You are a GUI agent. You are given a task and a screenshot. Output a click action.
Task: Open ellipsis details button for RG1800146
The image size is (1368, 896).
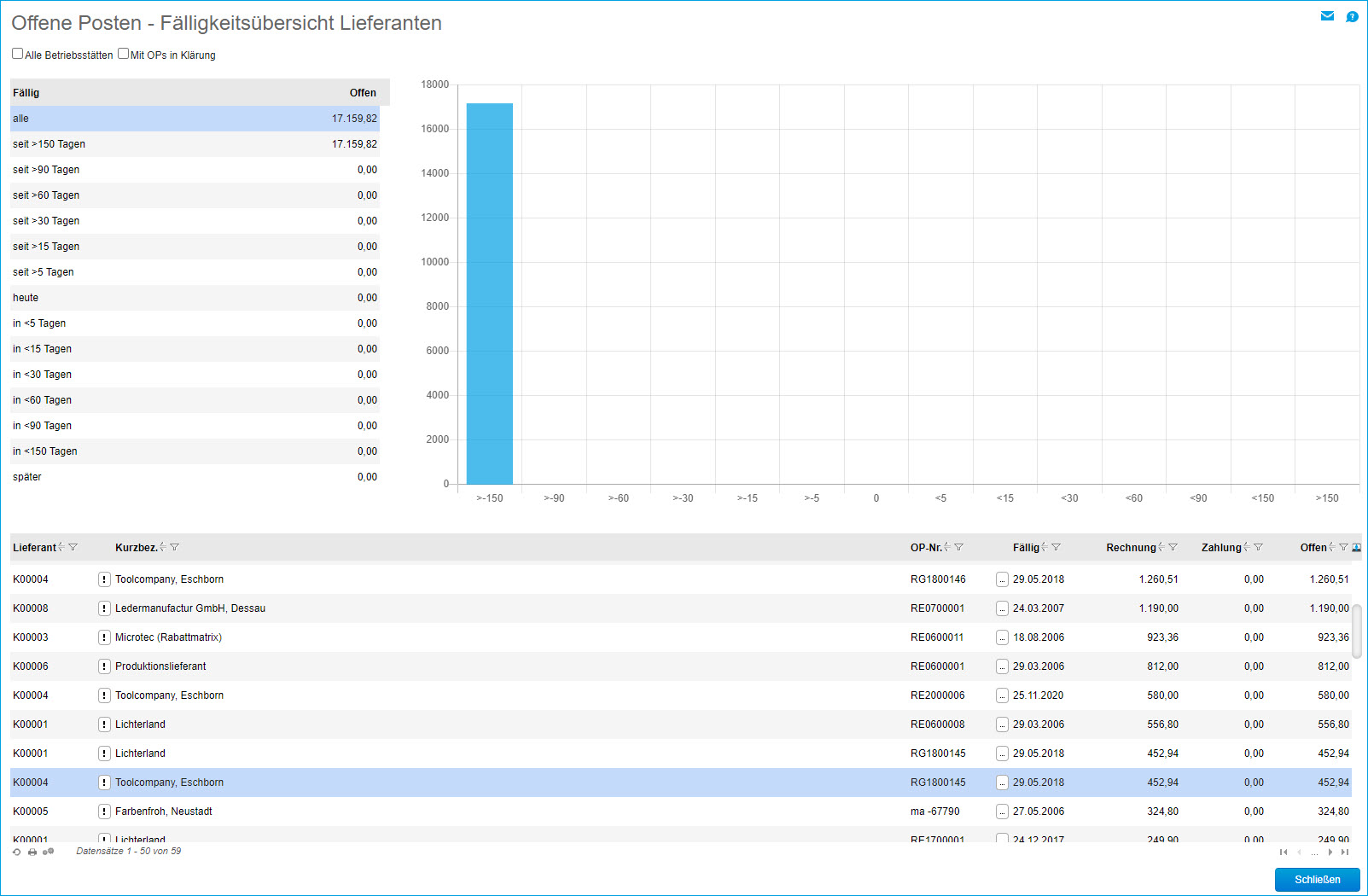coord(1002,579)
